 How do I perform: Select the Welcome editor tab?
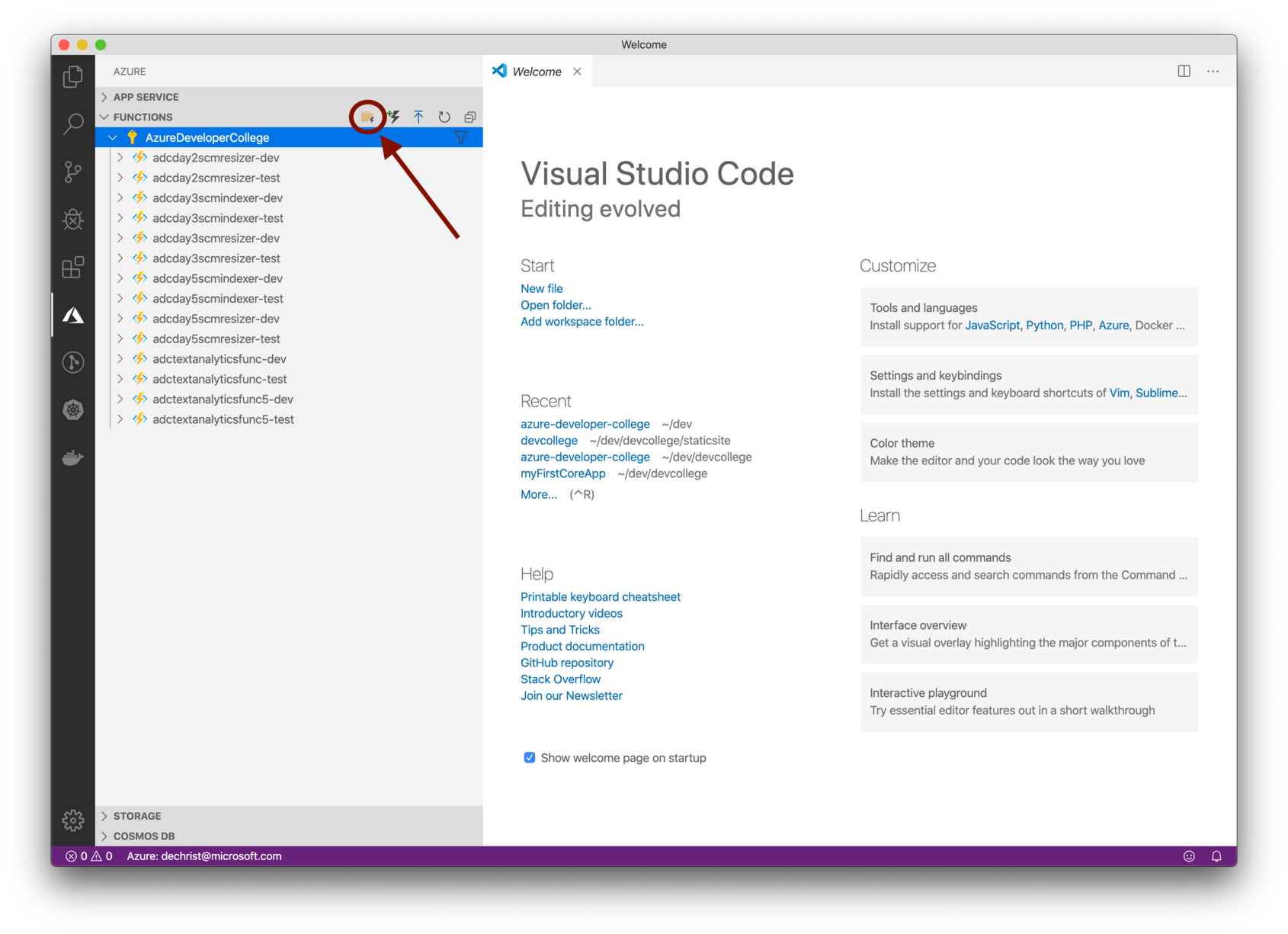click(537, 72)
